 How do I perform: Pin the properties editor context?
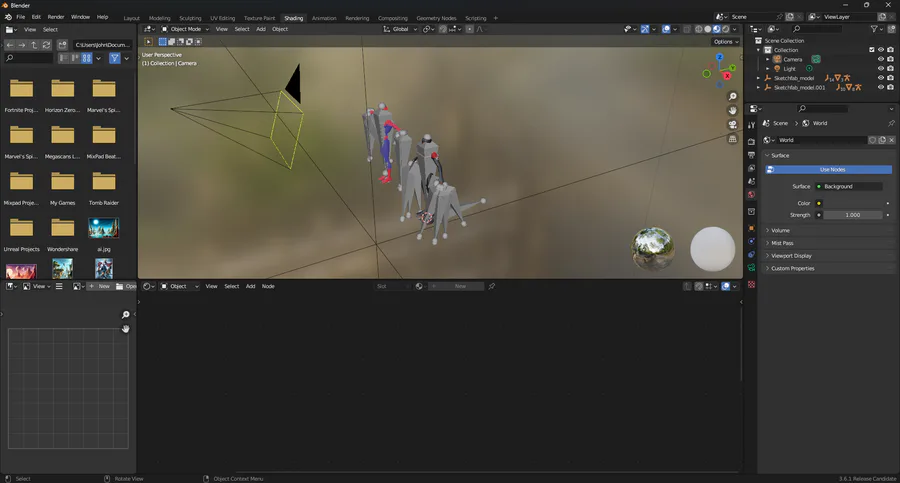coord(891,123)
